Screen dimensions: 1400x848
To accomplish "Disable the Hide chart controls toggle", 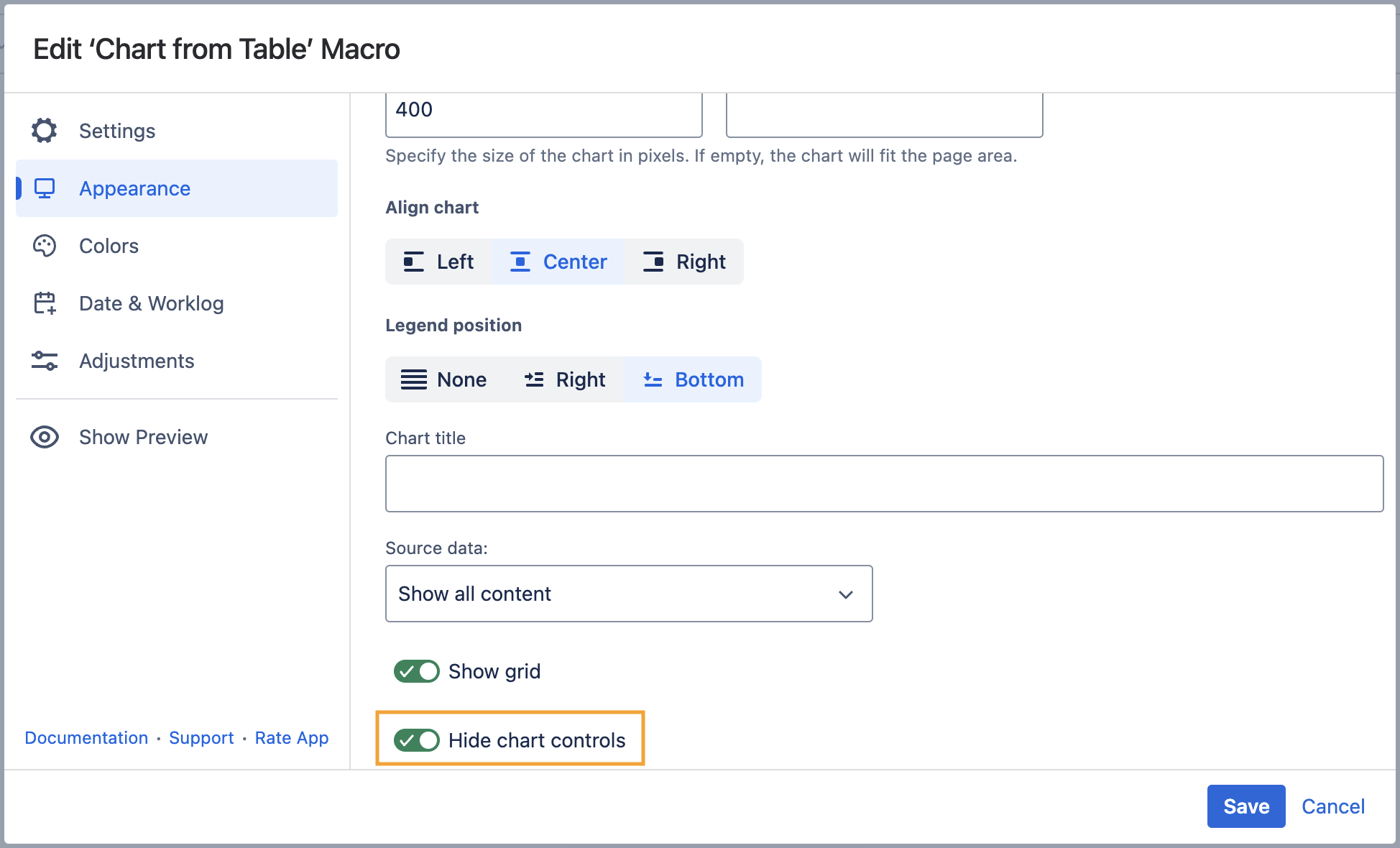I will click(x=416, y=740).
